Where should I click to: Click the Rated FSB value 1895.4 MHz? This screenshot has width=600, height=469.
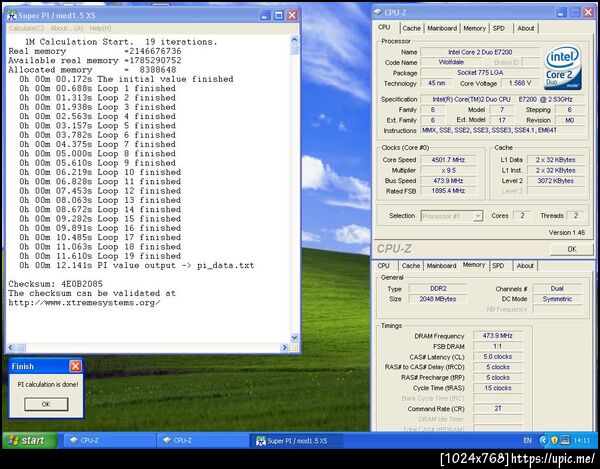click(448, 191)
